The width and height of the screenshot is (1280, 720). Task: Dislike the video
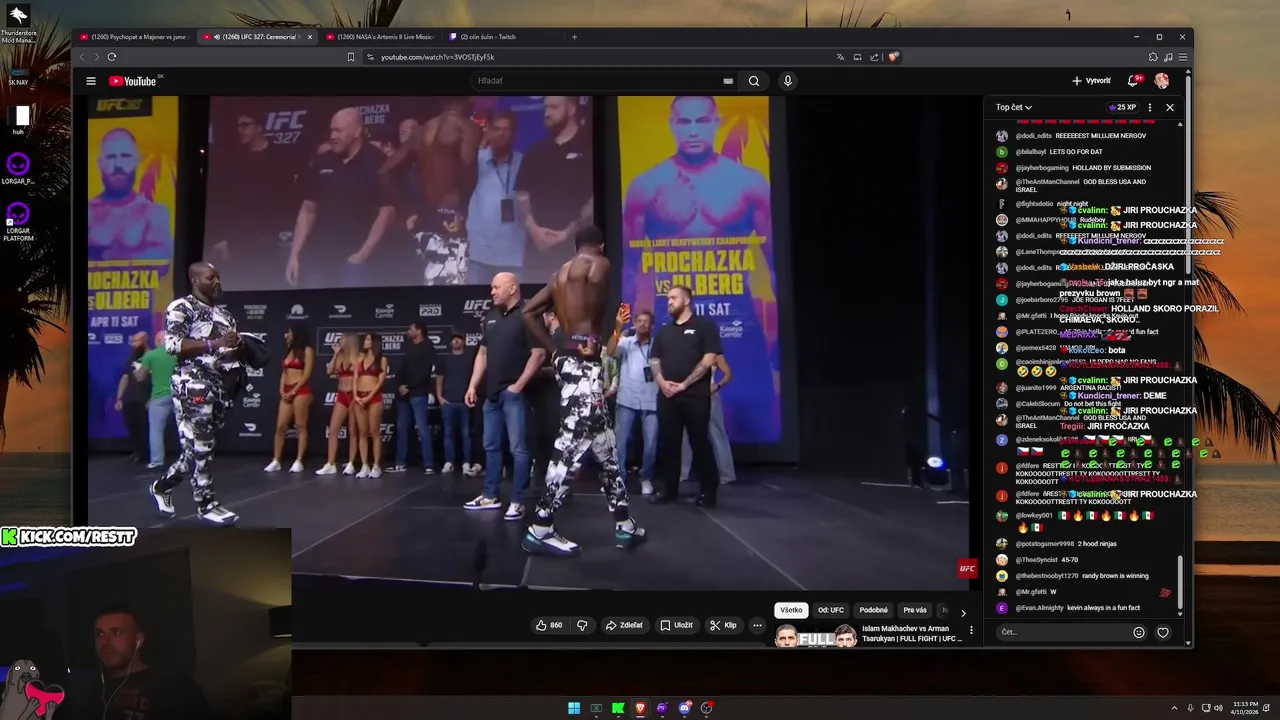pyautogui.click(x=582, y=625)
